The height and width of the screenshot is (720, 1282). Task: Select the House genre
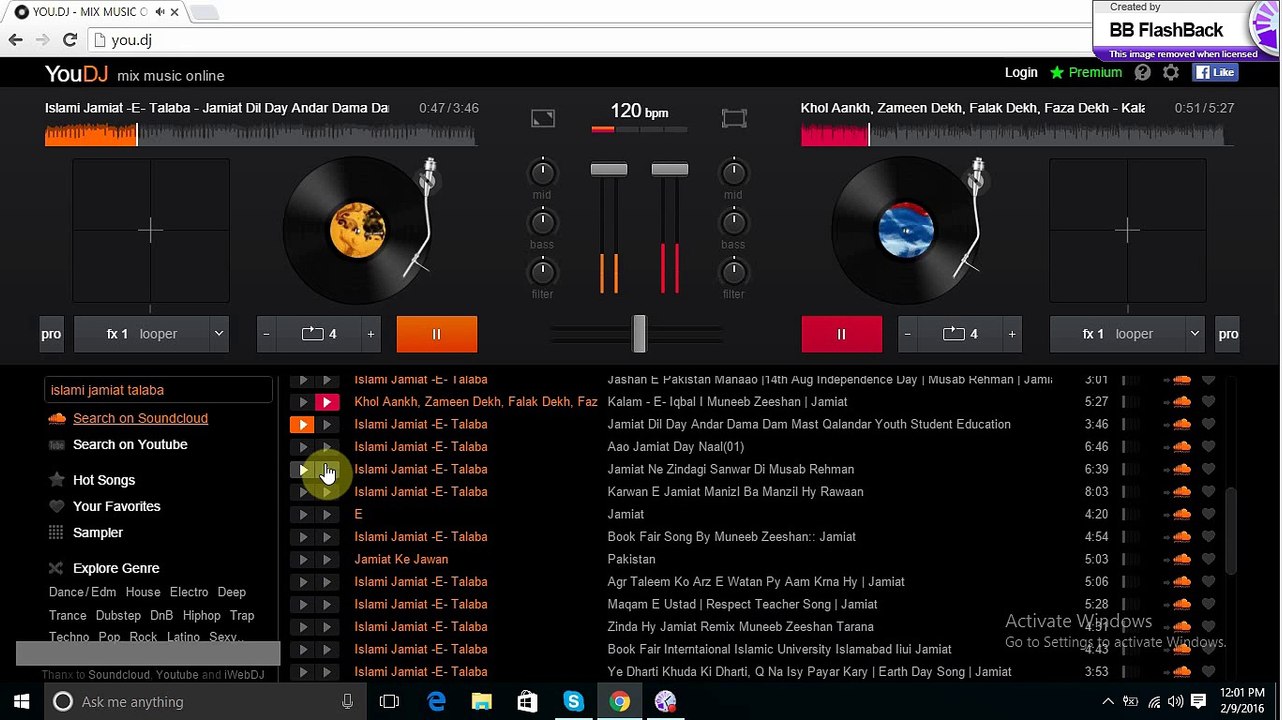[143, 592]
